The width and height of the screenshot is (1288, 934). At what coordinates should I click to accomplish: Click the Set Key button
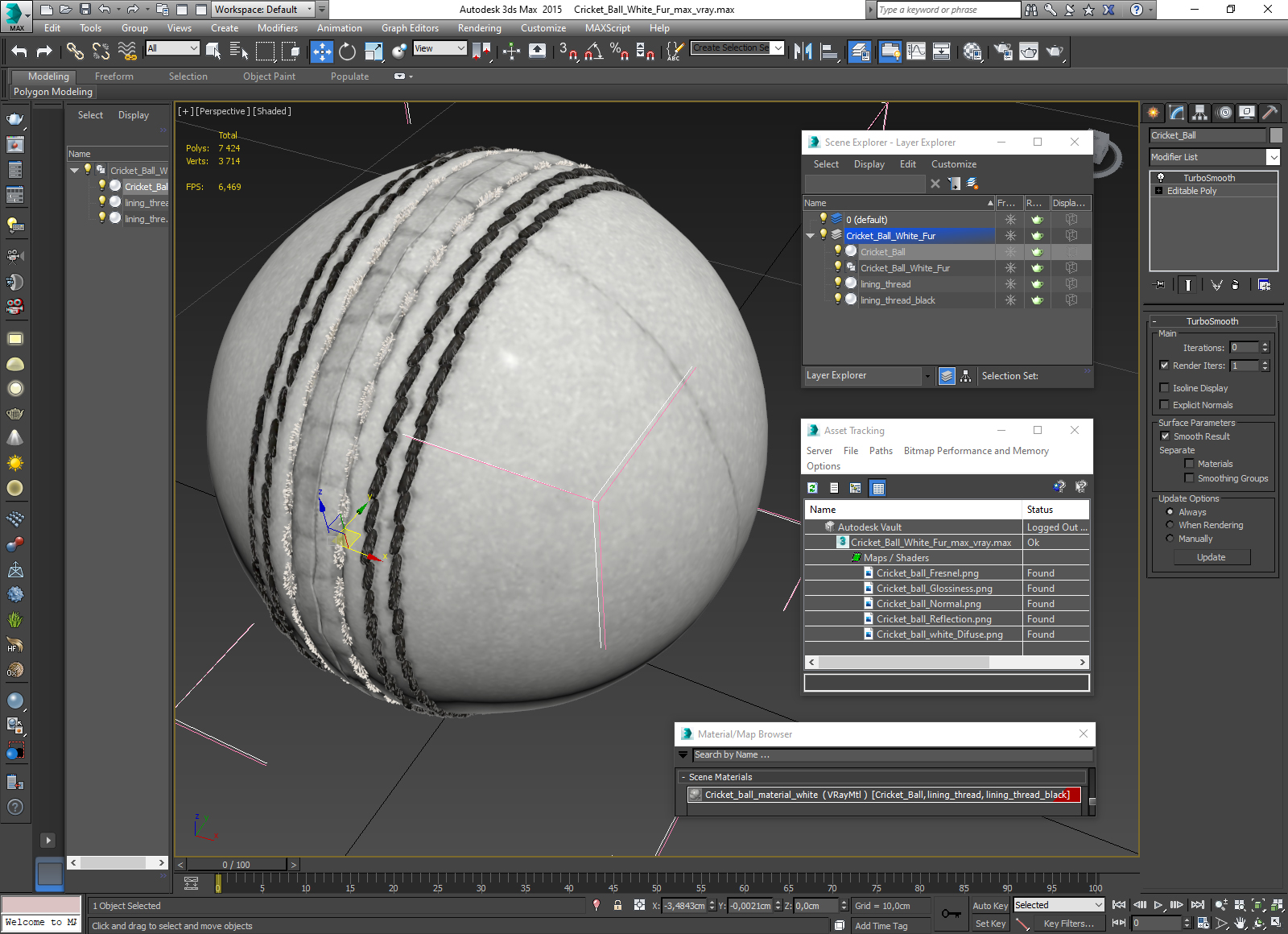(x=990, y=924)
